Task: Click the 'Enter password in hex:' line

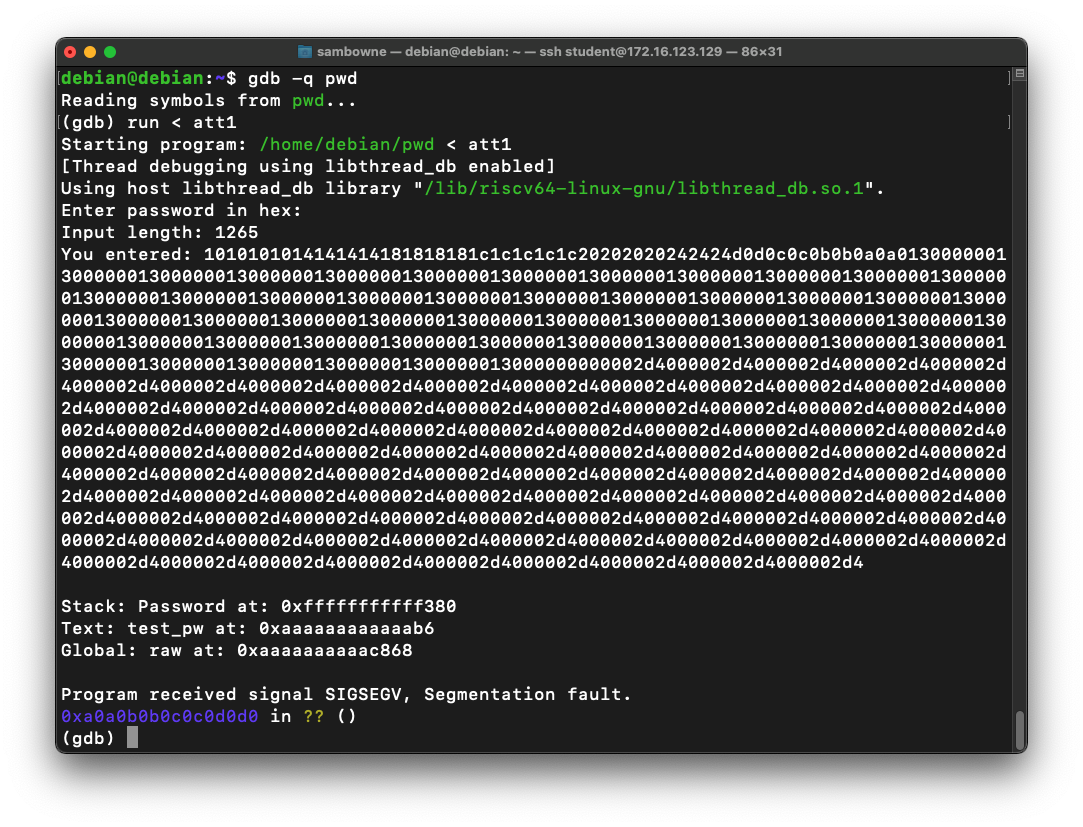Action: click(182, 211)
